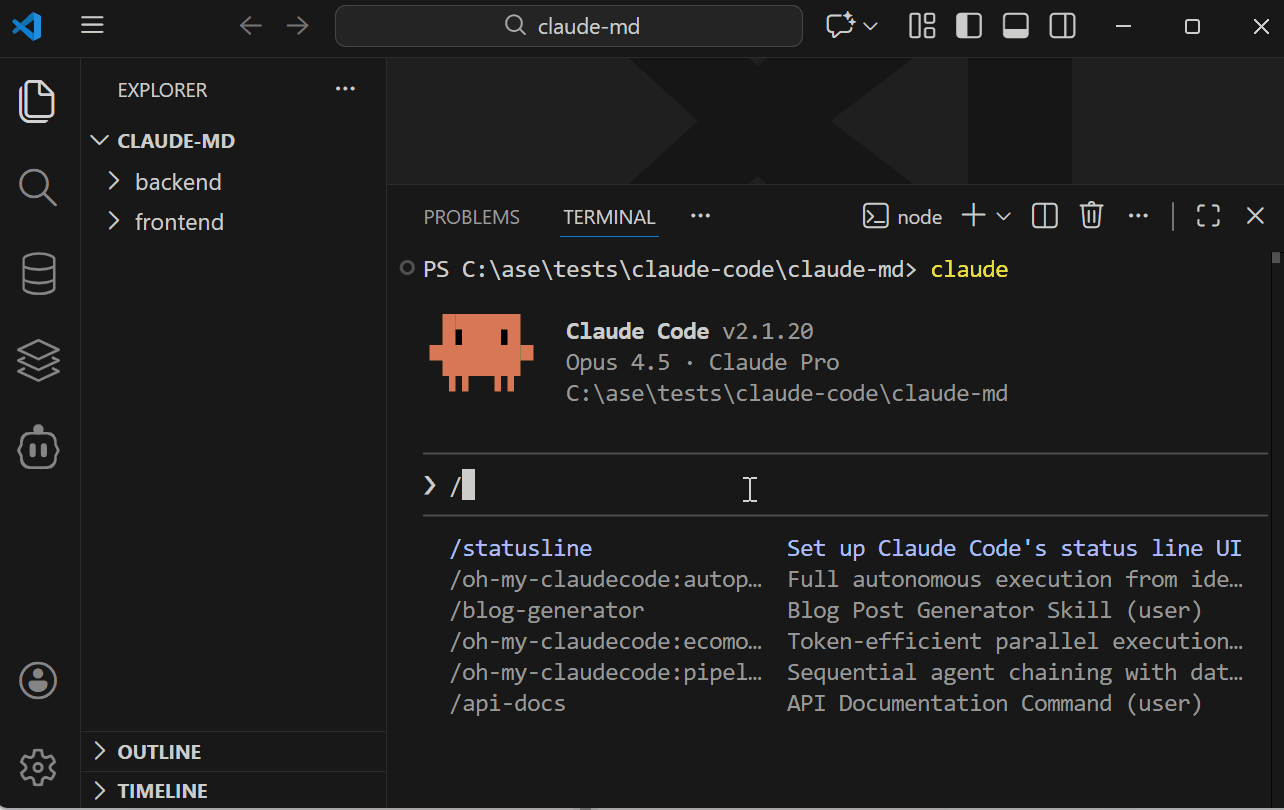
Task: Select the /api-docs command suggestion
Action: [x=508, y=703]
